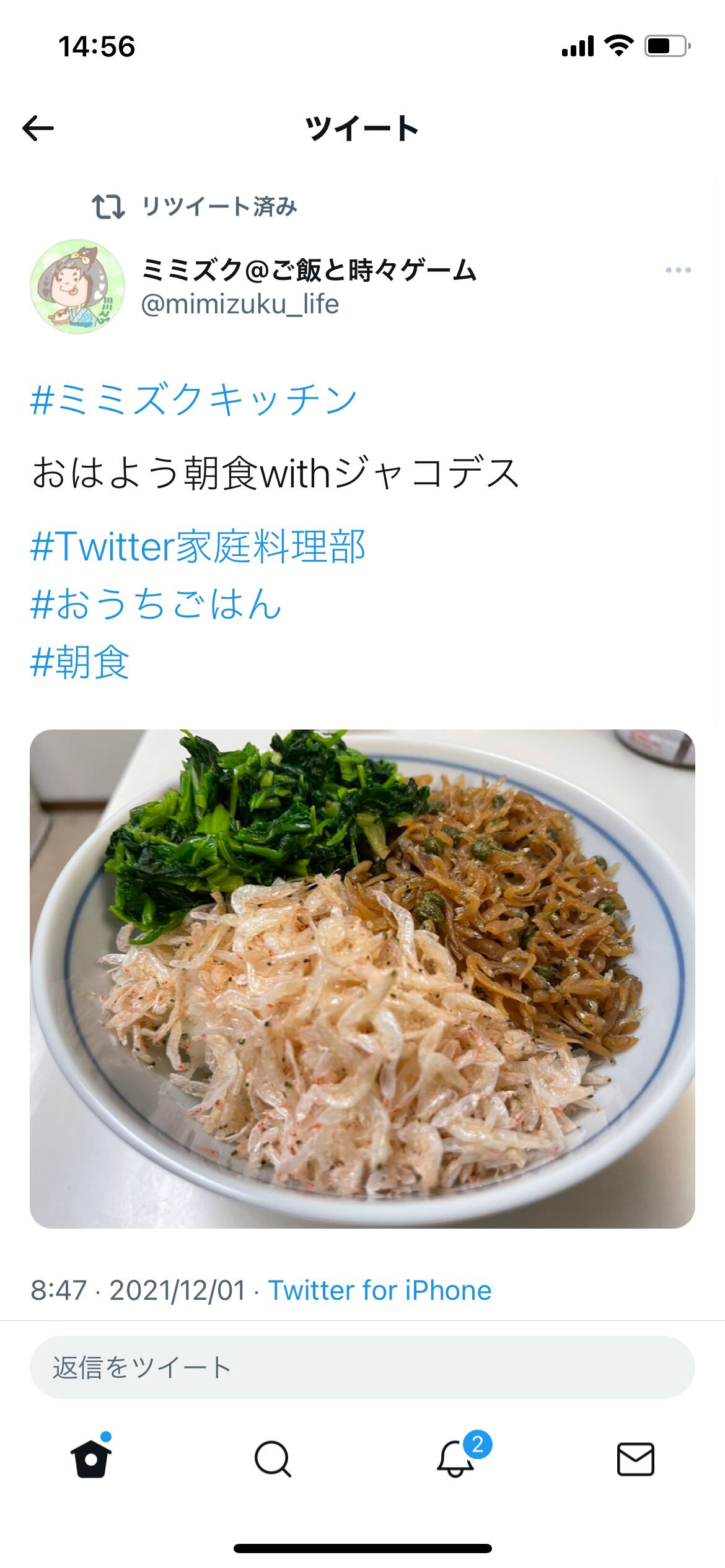Viewport: 725px width, 1568px height.
Task: Open the Twitter for iPhone source link
Action: (x=380, y=1291)
